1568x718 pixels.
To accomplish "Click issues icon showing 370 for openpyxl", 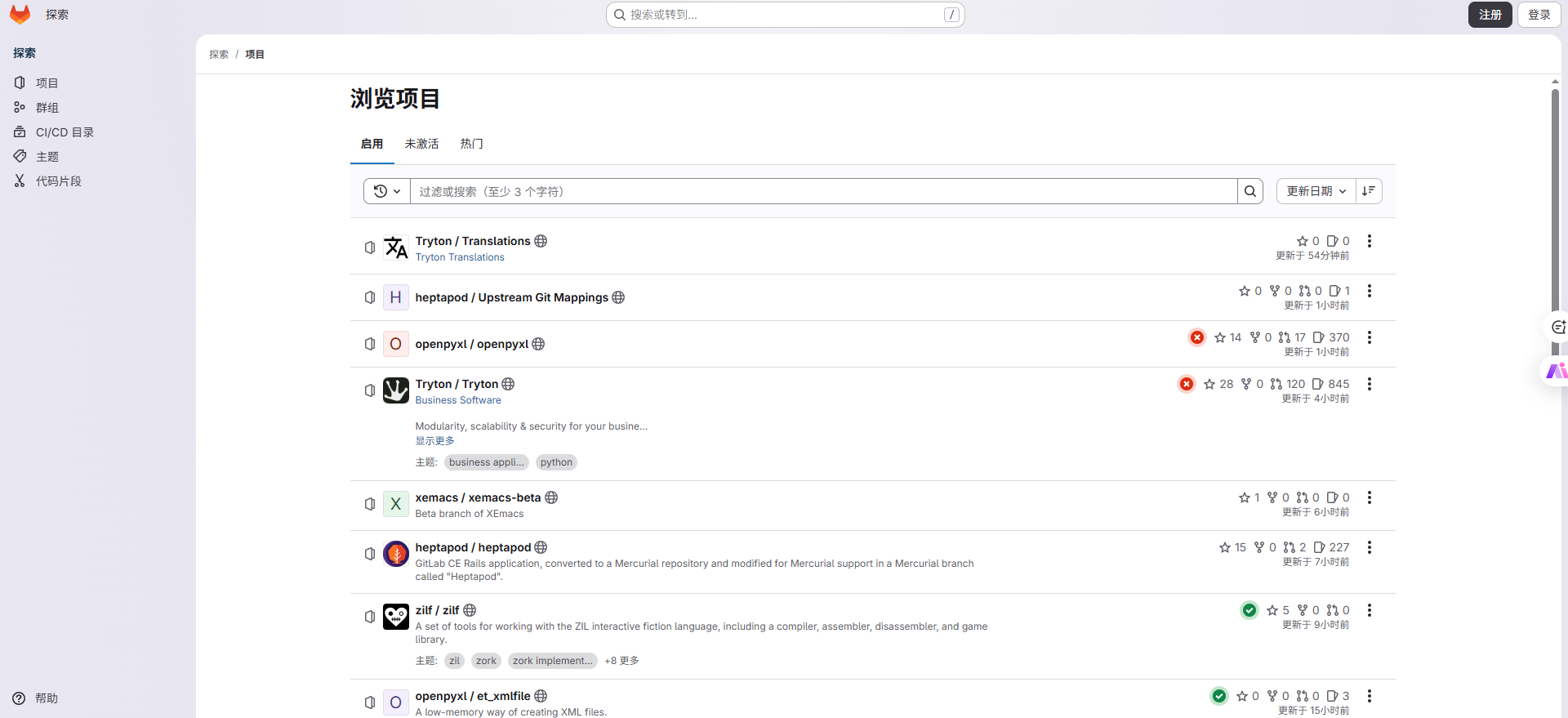I will (x=1318, y=337).
